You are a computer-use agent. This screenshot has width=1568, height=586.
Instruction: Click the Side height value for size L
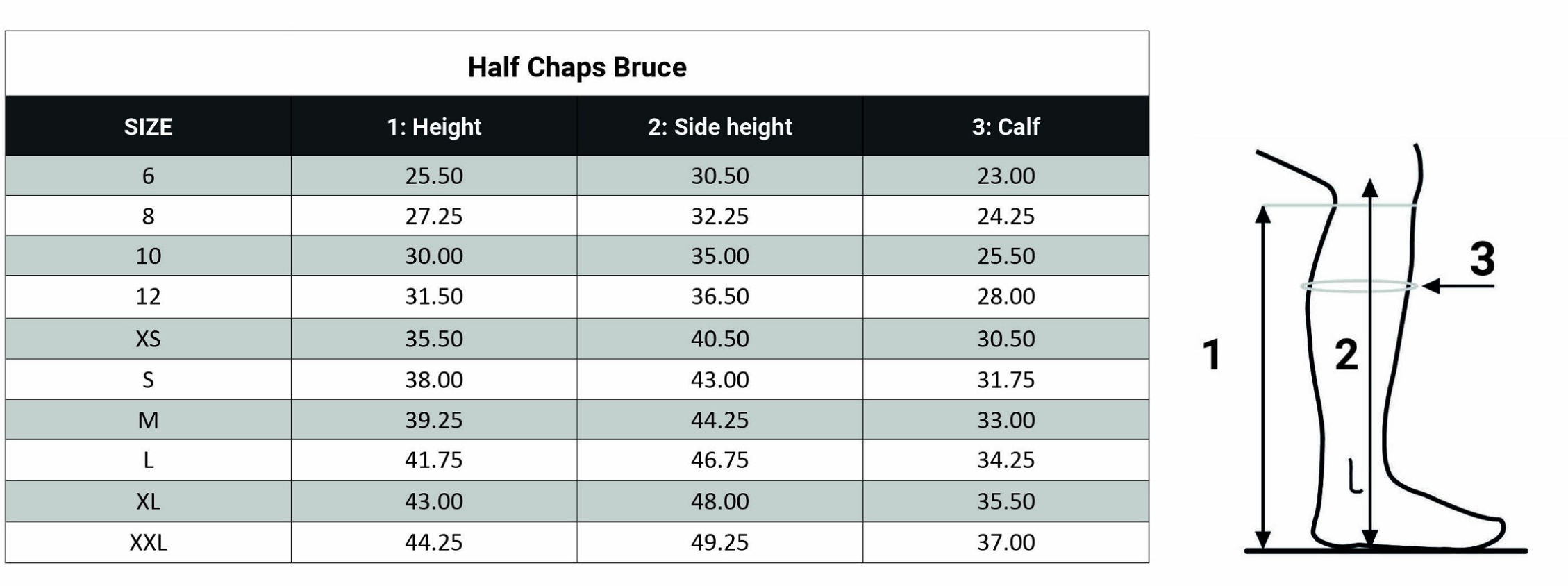pyautogui.click(x=719, y=460)
